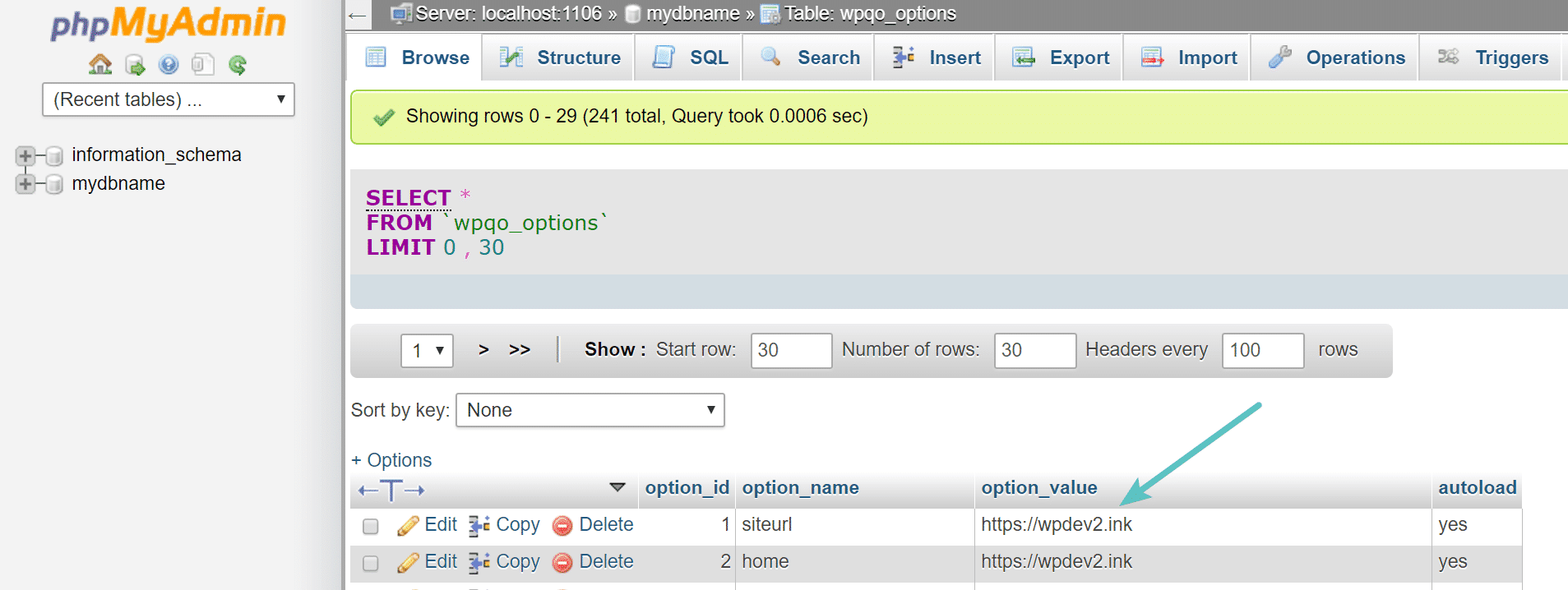Tick the checkbox for the siteurl row
The width and height of the screenshot is (1568, 590).
tap(371, 526)
